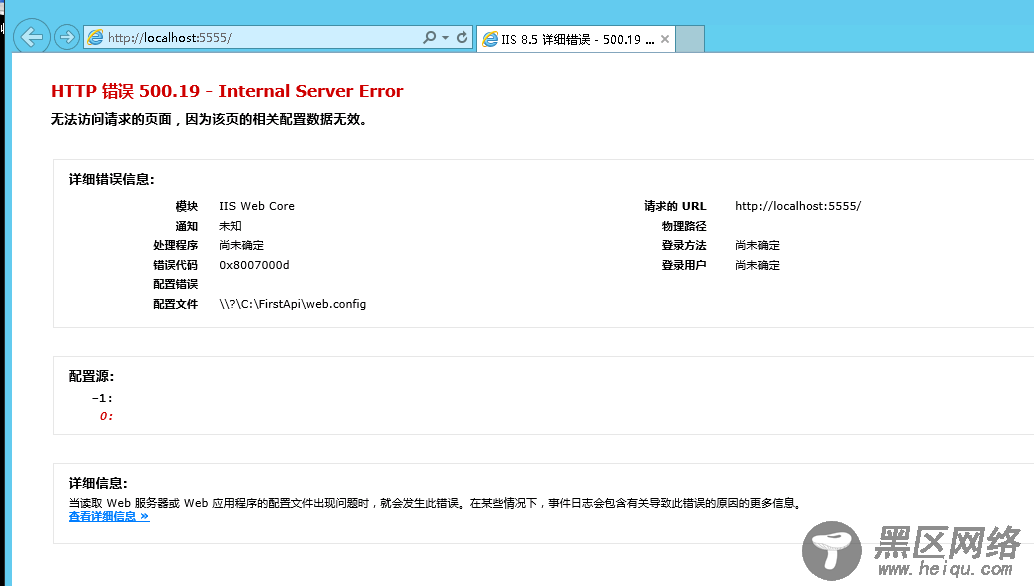Screen dimensions: 1034x586
Task: Click the browser forward arrow button
Action: pyautogui.click(x=67, y=38)
